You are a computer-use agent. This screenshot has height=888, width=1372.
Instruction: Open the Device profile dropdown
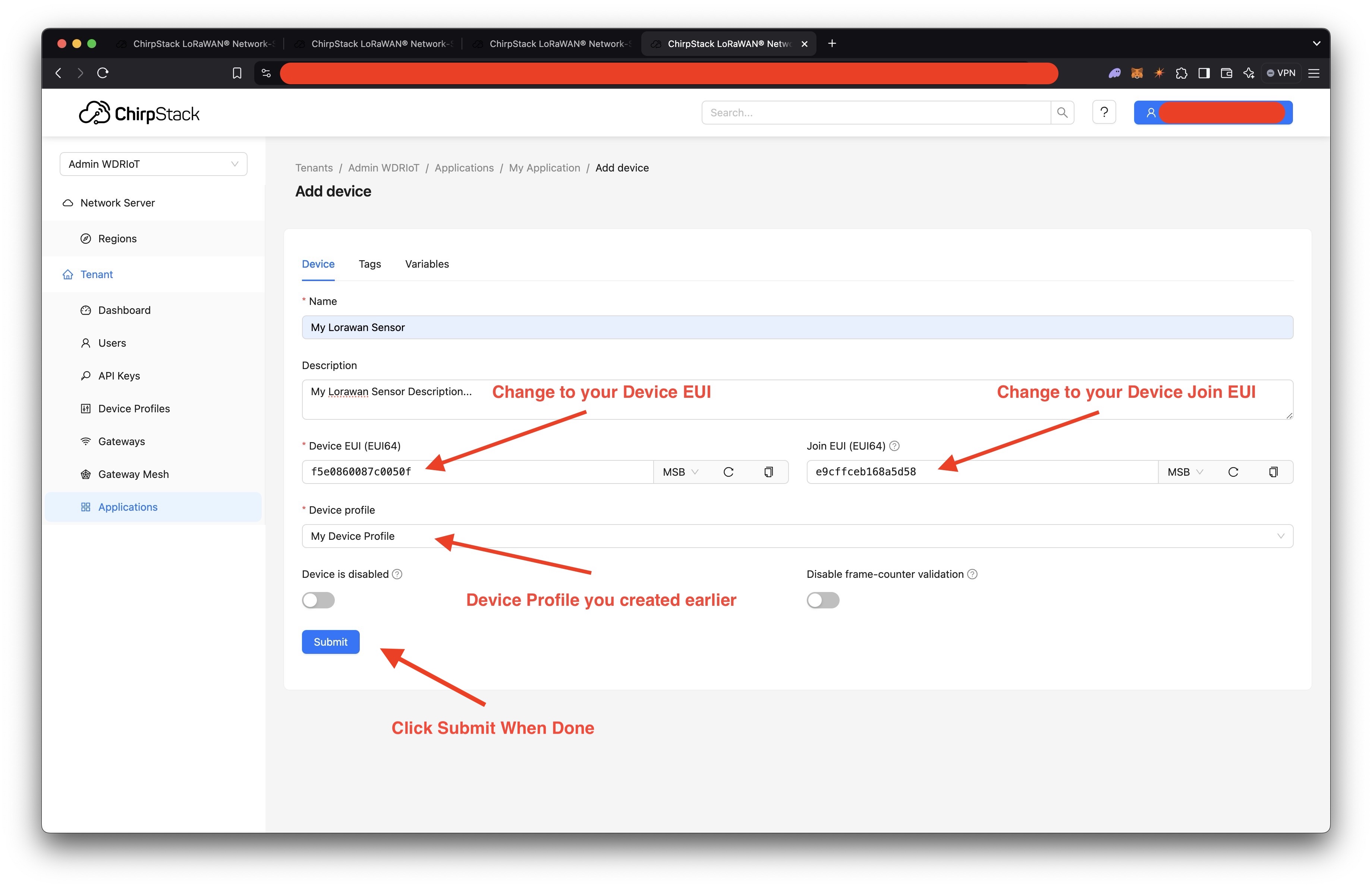797,536
